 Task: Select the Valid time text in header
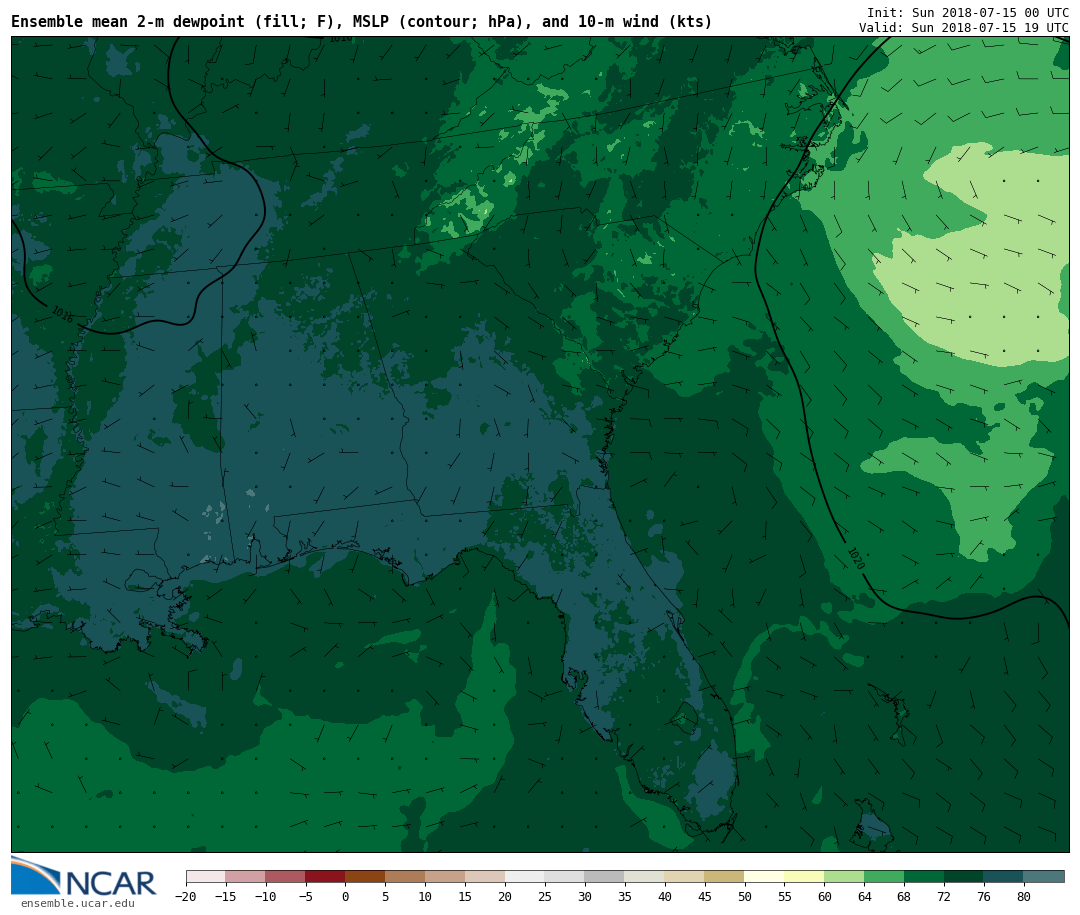963,28
